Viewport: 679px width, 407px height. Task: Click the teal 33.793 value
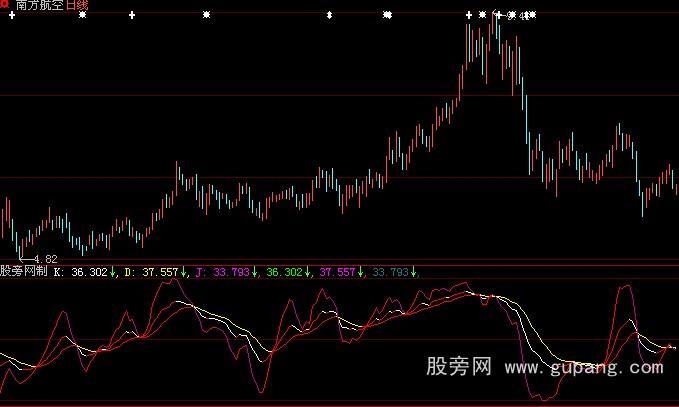pos(391,272)
